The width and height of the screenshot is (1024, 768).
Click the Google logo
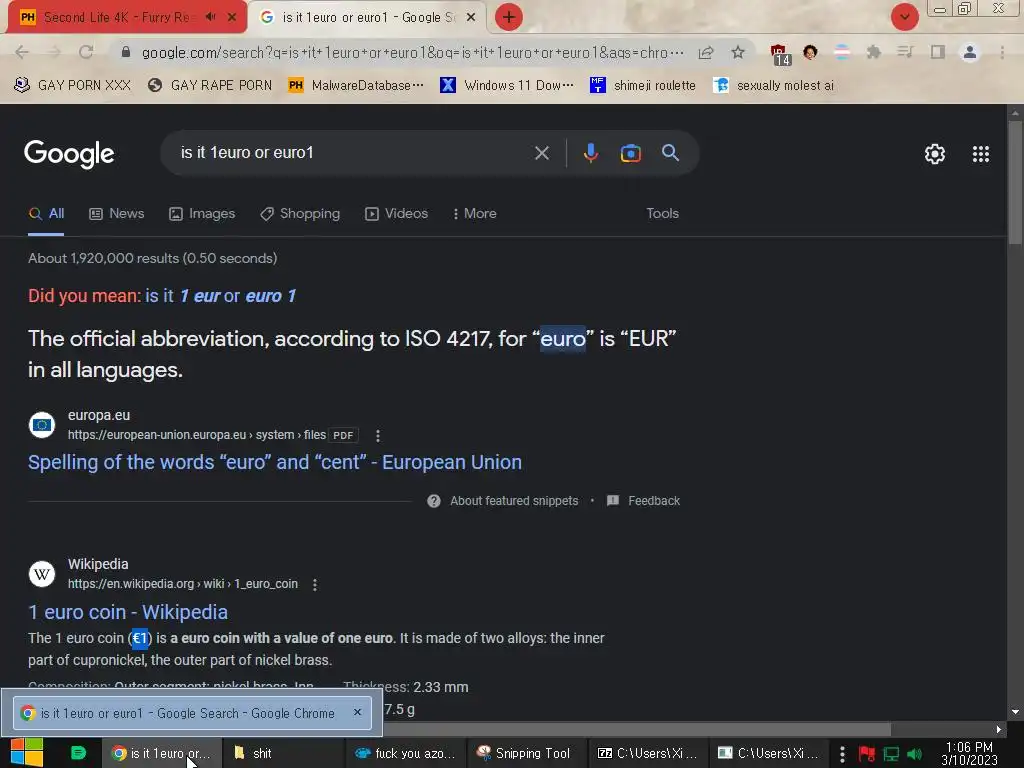tap(69, 154)
